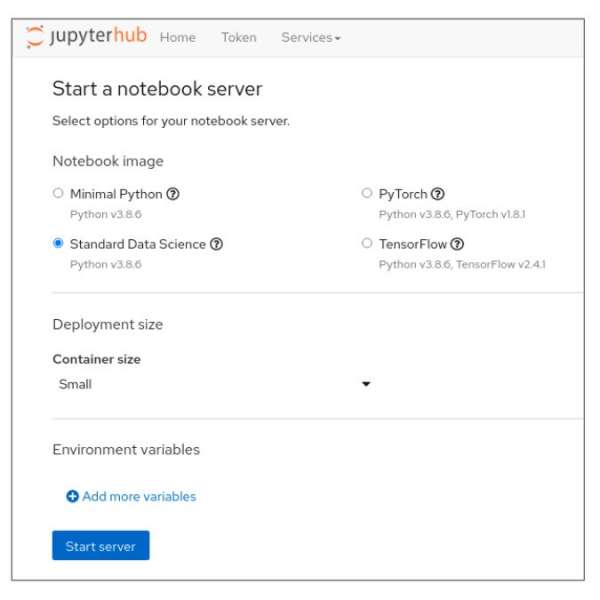The image size is (600, 600).
Task: Click the JupyterHub logo
Action: (85, 37)
